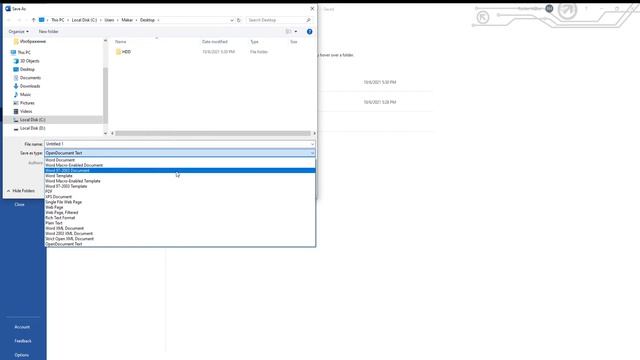Screen dimensions: 640x360
Task: Refresh the Desktop folder listing
Action: 239,20
